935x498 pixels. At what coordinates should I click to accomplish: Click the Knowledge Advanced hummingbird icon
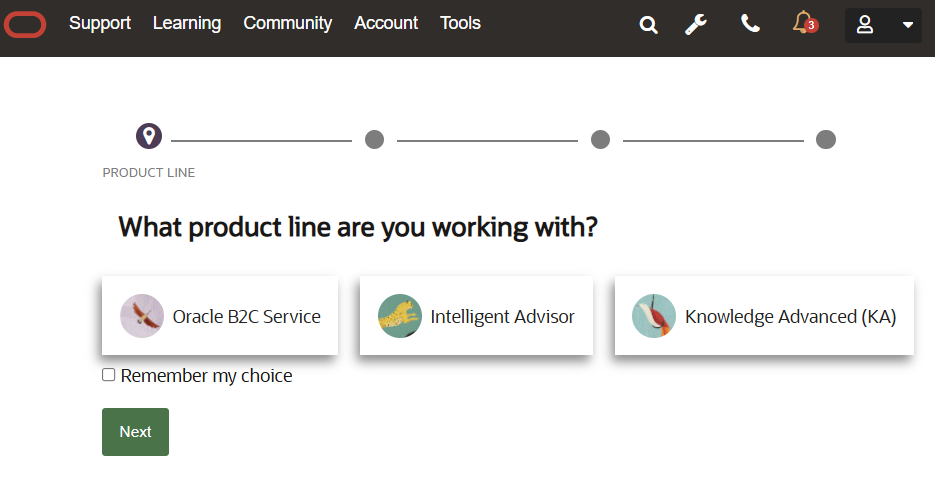point(654,316)
